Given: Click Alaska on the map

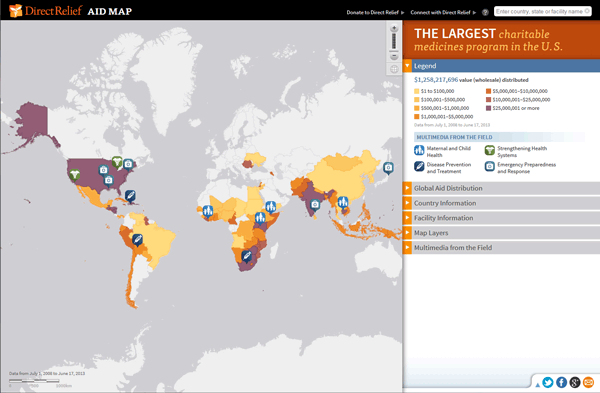Looking at the screenshot, I should pos(33,122).
